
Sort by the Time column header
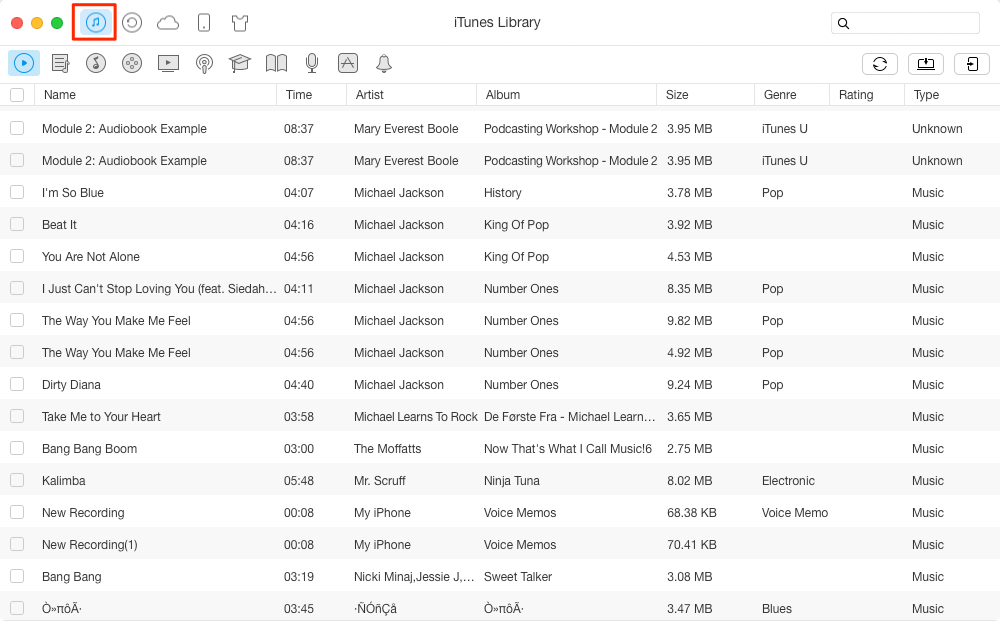pos(311,95)
